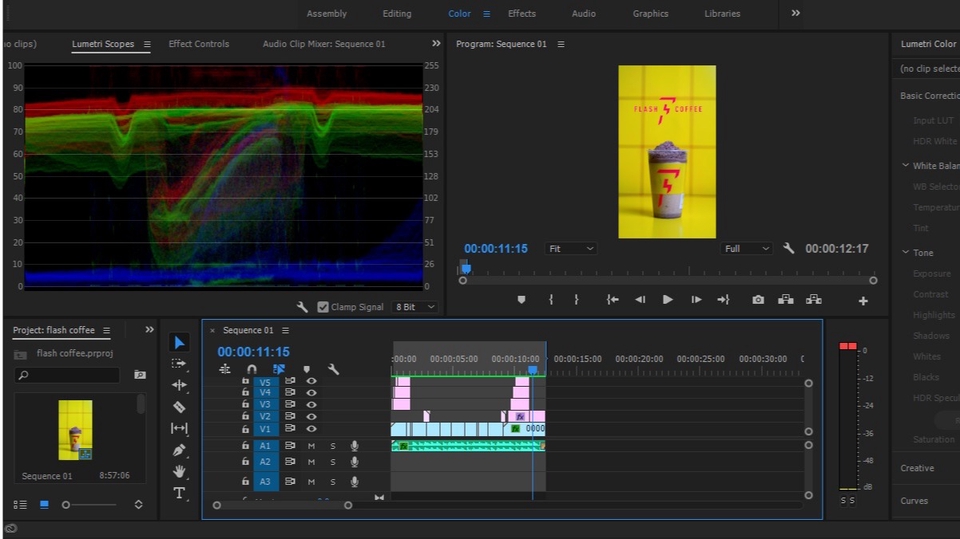The height and width of the screenshot is (539, 960).
Task: Mute audio track A1
Action: (x=311, y=446)
